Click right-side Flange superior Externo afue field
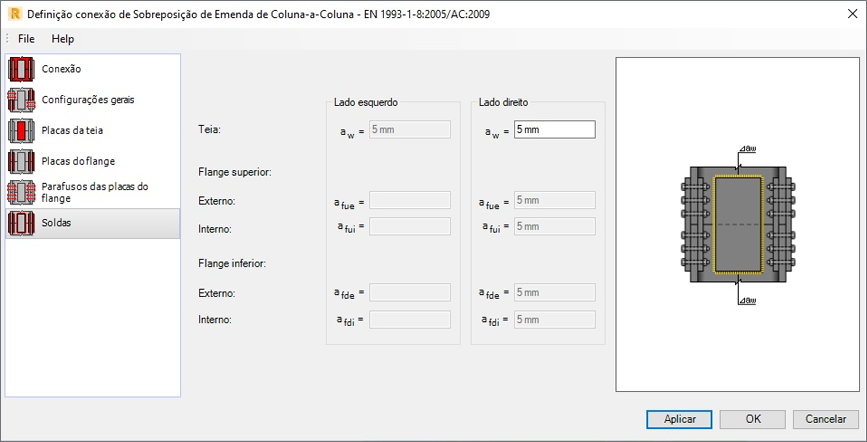This screenshot has height=442, width=867. [555, 200]
